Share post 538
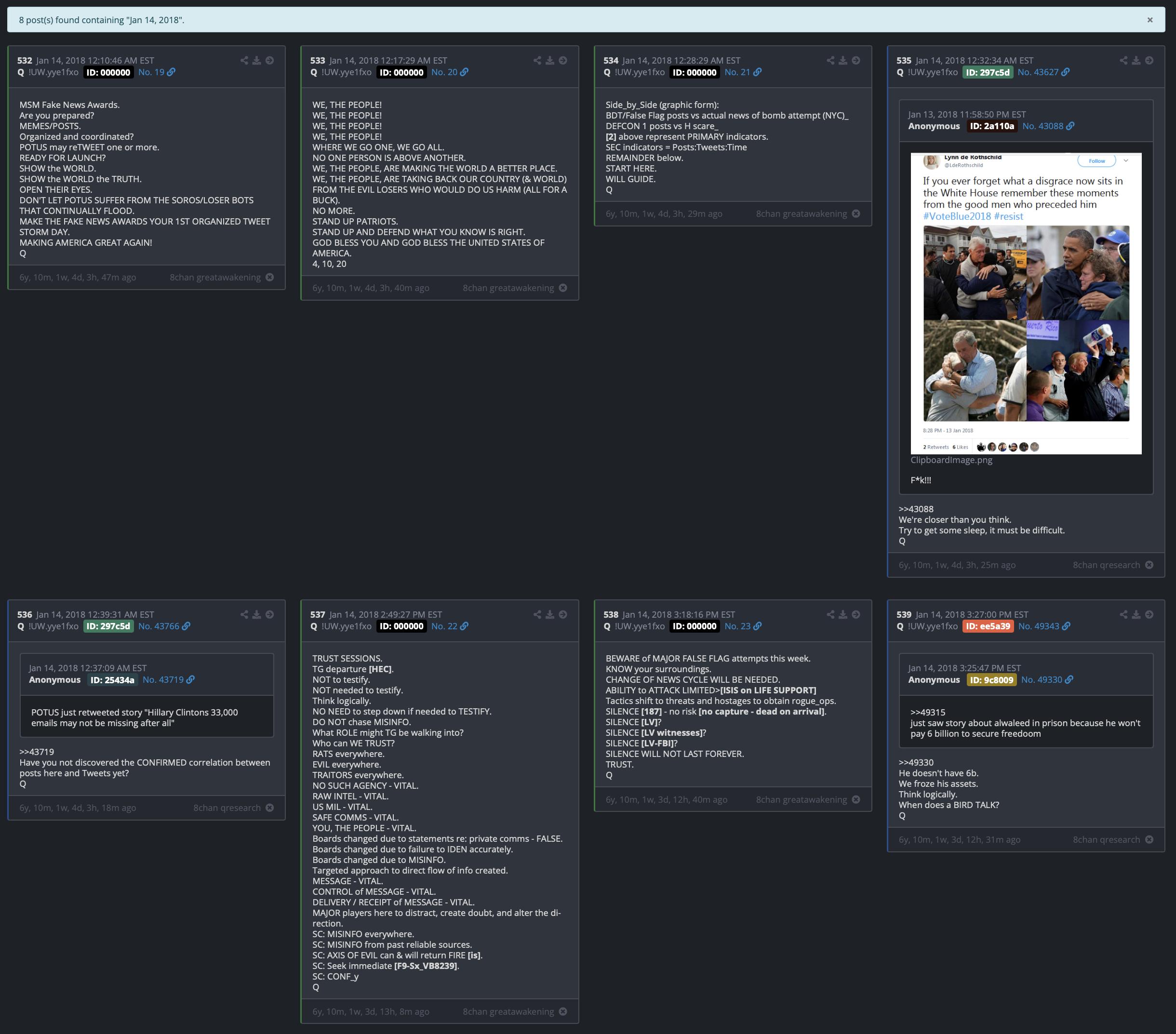Image resolution: width=1176 pixels, height=1034 pixels. click(830, 614)
